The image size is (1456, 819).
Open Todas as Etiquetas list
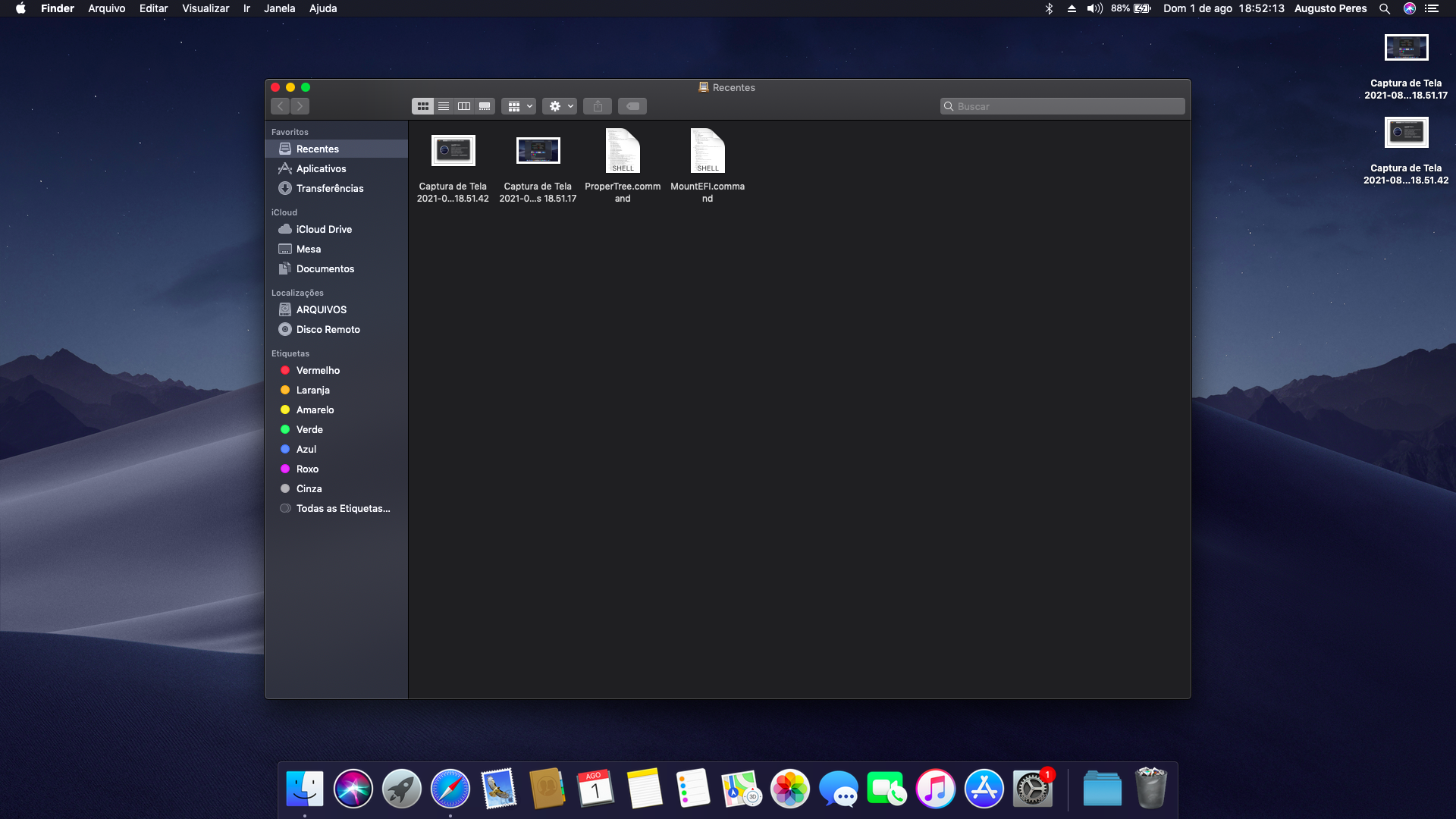(x=343, y=508)
